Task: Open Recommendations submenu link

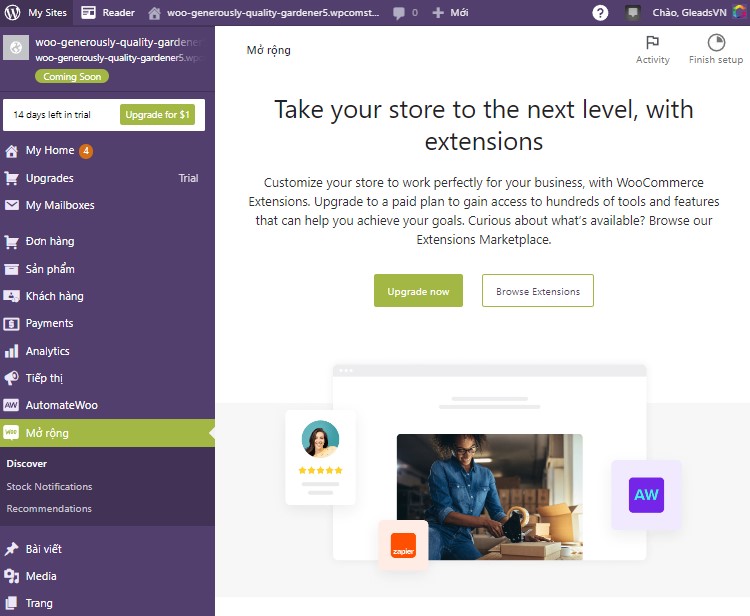Action: click(49, 509)
